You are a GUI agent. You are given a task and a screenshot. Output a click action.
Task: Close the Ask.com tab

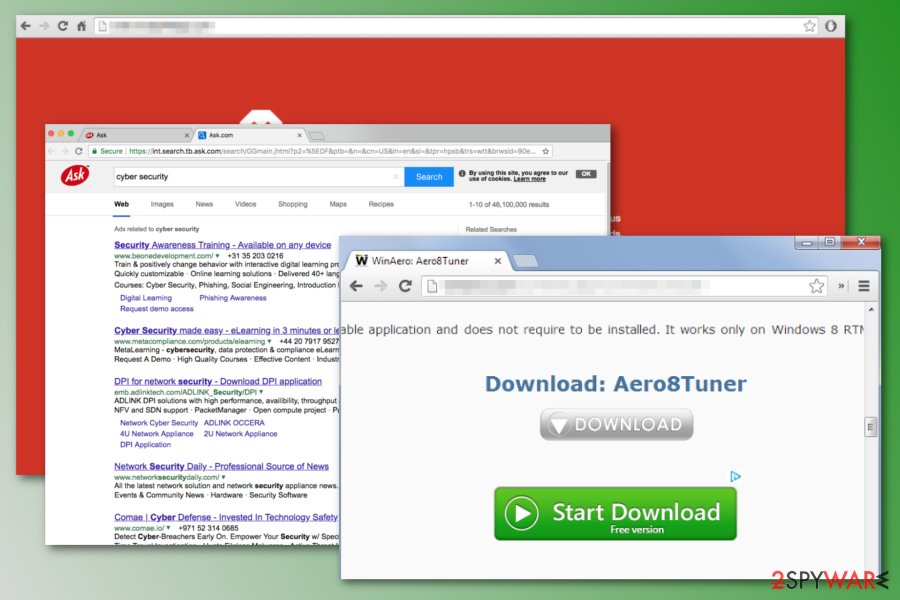(x=299, y=136)
